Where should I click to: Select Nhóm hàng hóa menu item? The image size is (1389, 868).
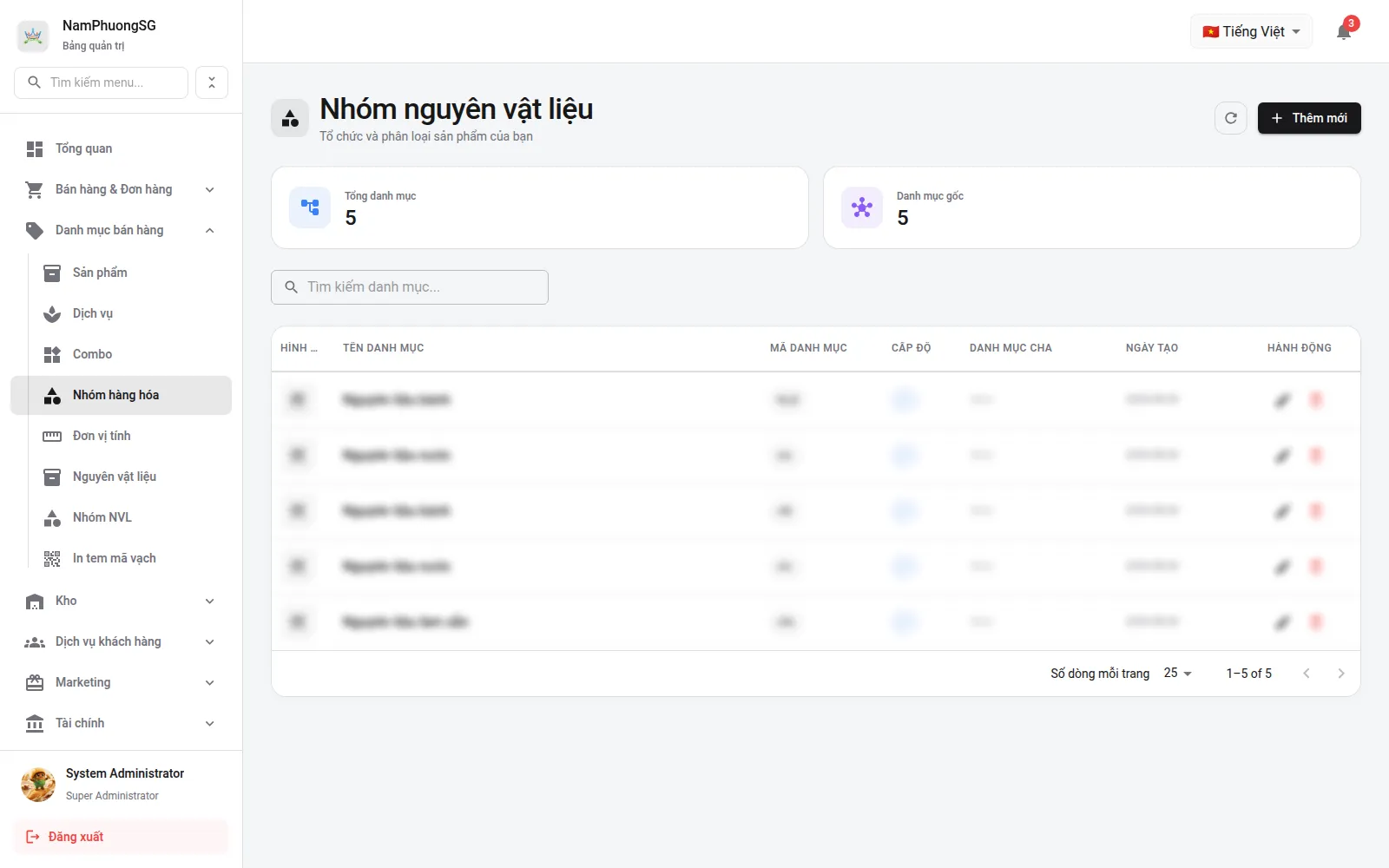[x=121, y=395]
